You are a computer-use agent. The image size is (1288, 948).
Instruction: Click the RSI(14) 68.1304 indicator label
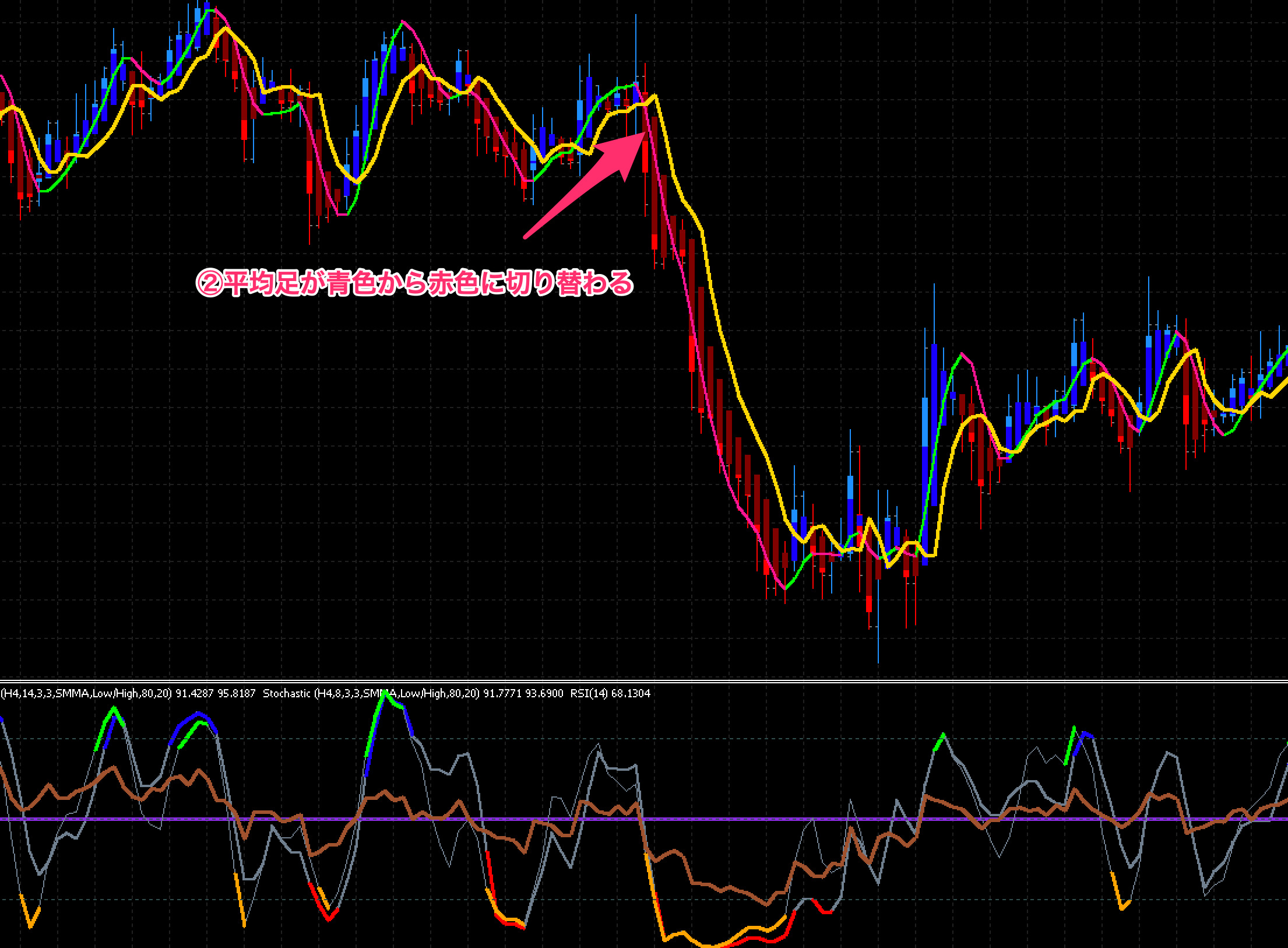point(610,693)
